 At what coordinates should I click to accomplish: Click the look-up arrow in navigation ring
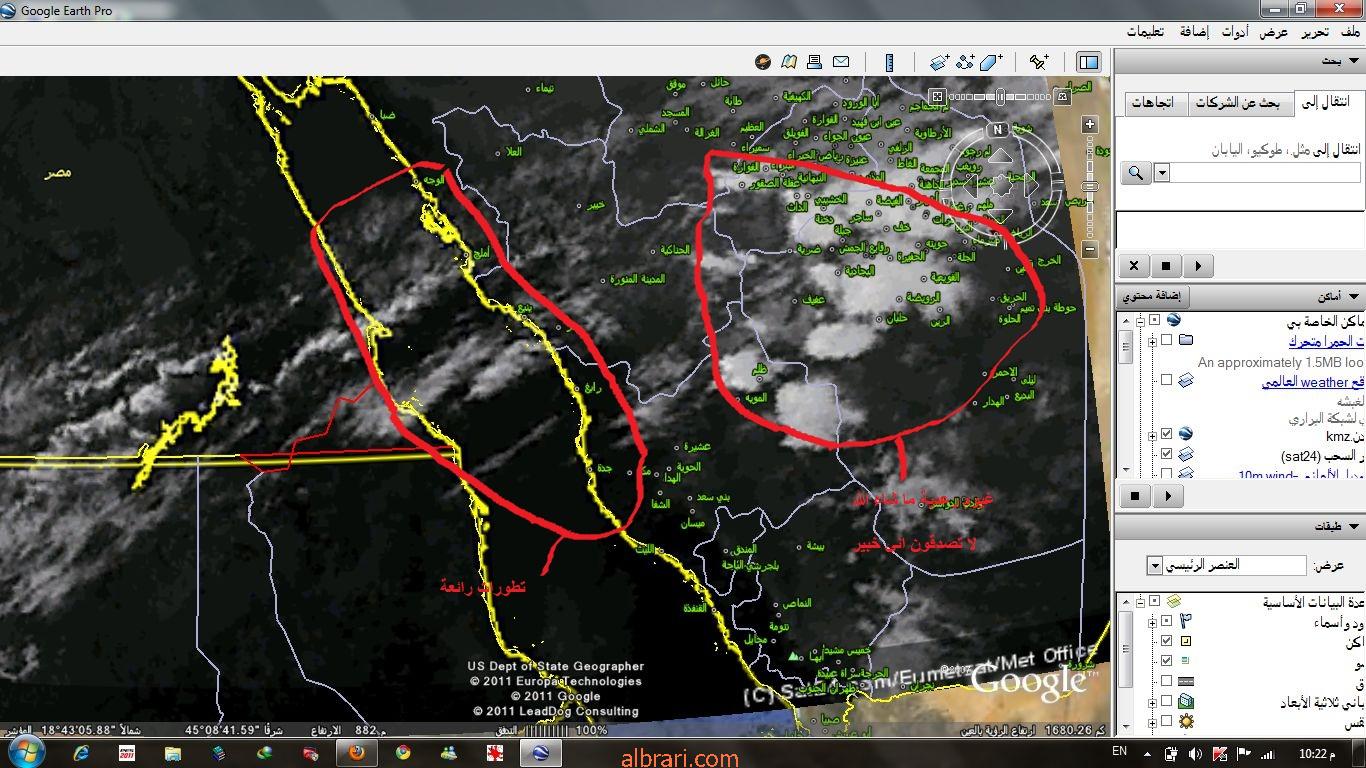1002,157
